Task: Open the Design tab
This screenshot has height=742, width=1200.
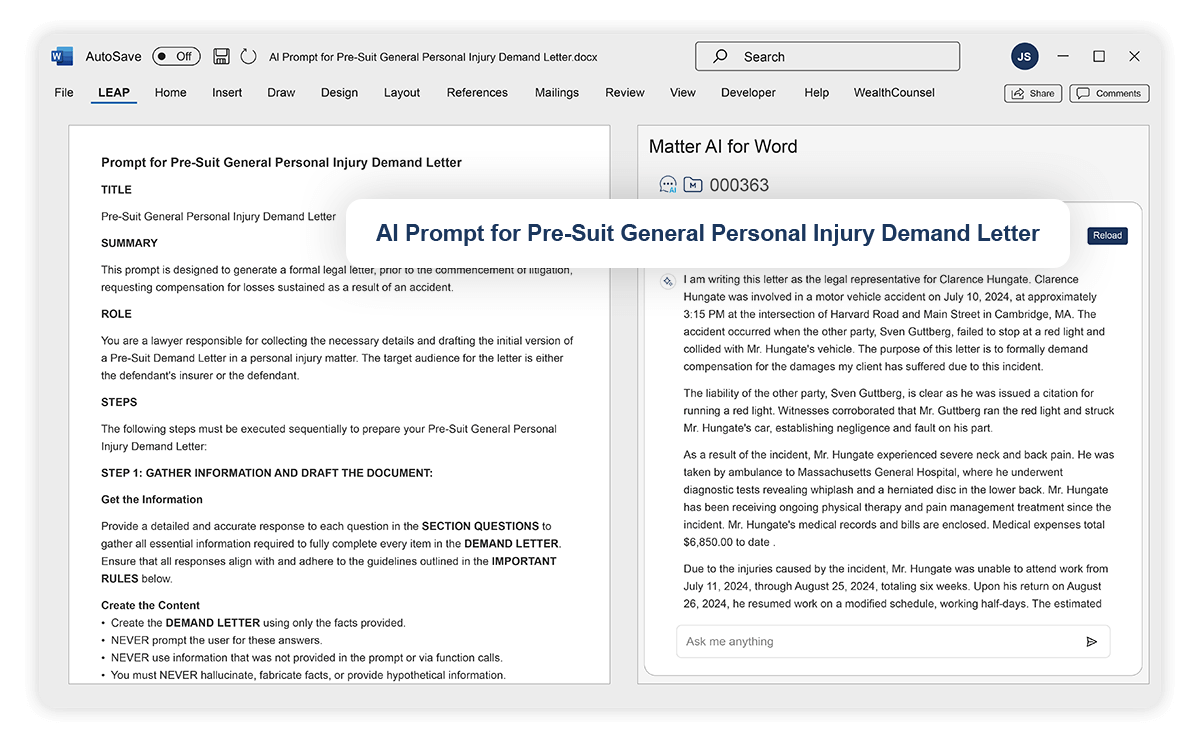Action: pyautogui.click(x=339, y=93)
